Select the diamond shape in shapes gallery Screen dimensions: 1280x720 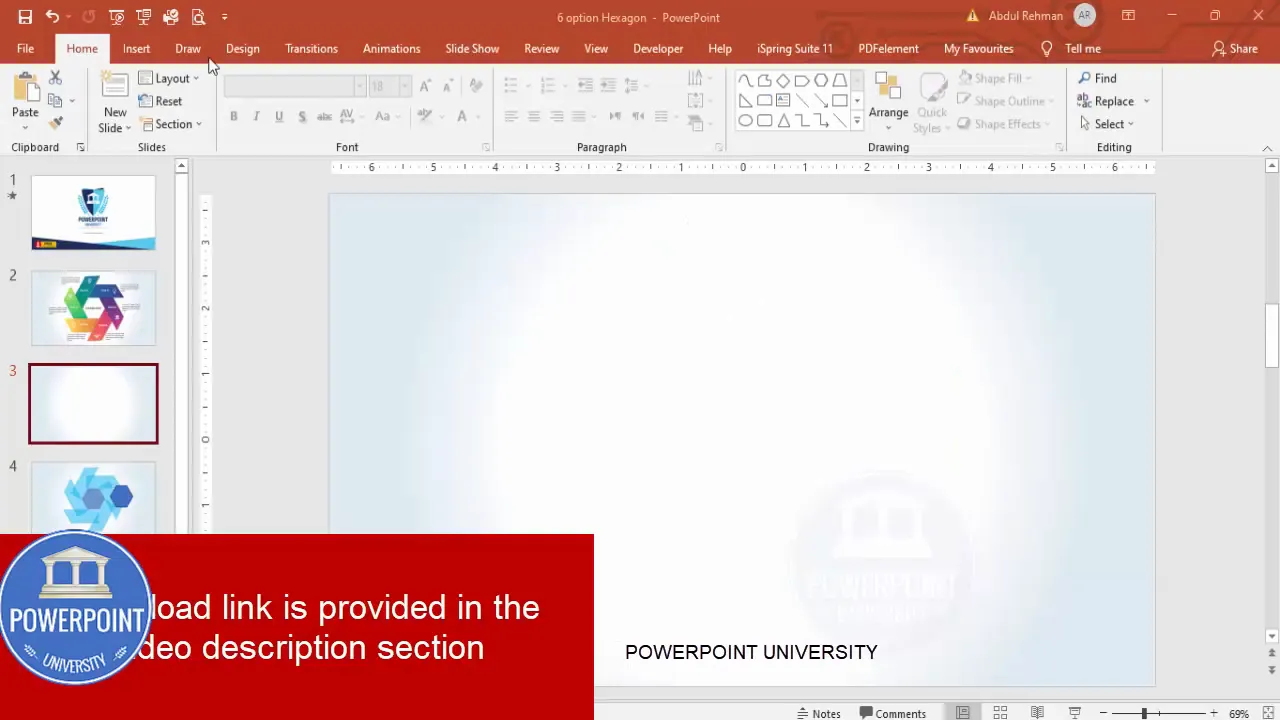(783, 80)
